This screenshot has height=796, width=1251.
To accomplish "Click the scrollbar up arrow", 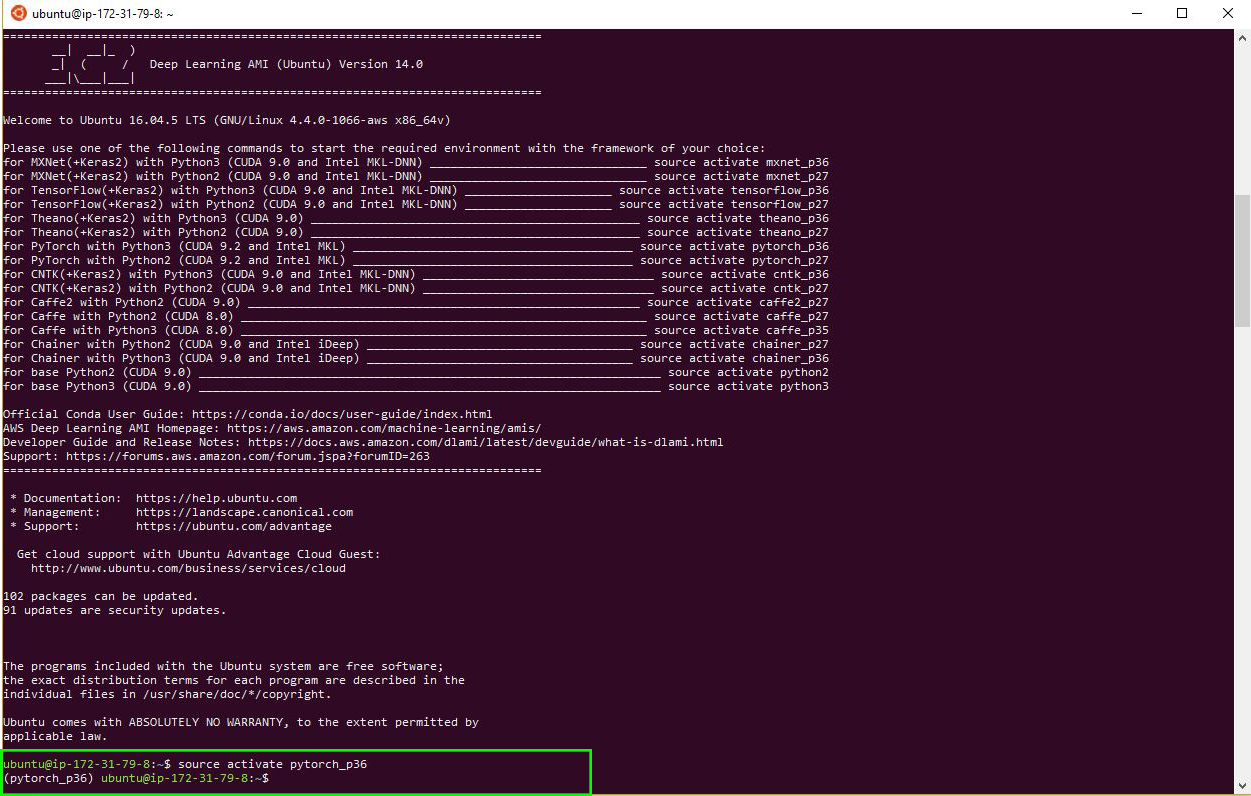I will coord(1242,37).
